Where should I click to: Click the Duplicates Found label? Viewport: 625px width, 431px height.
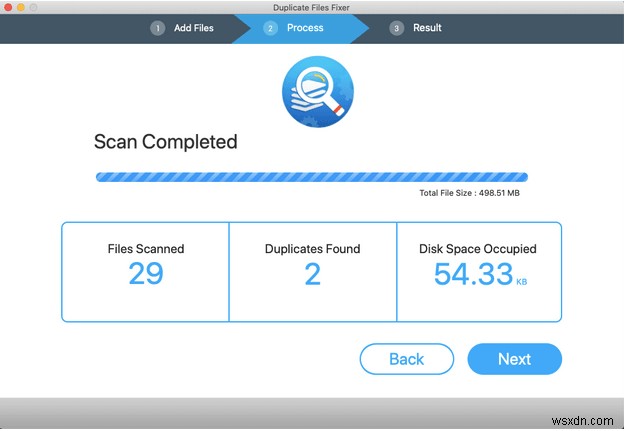click(312, 249)
